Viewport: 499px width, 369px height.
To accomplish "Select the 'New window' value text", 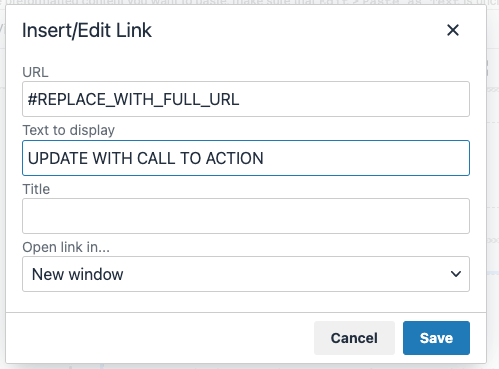I will click(77, 274).
